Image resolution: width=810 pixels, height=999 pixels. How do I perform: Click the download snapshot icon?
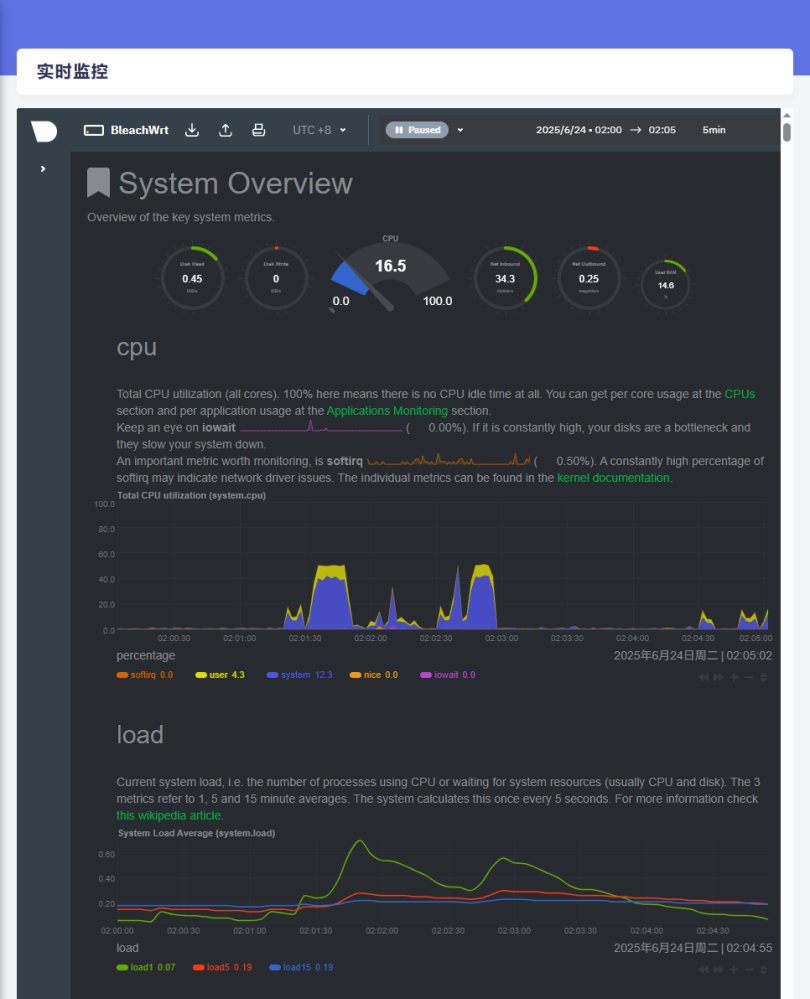point(193,130)
